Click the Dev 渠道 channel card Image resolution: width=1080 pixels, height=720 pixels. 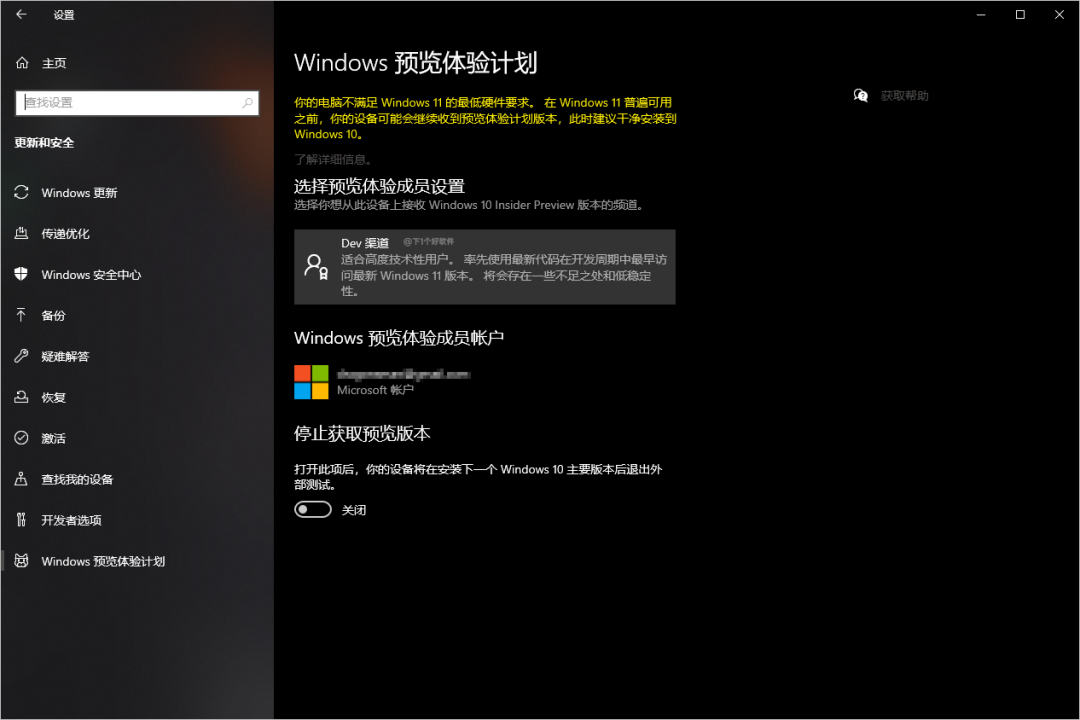point(484,267)
